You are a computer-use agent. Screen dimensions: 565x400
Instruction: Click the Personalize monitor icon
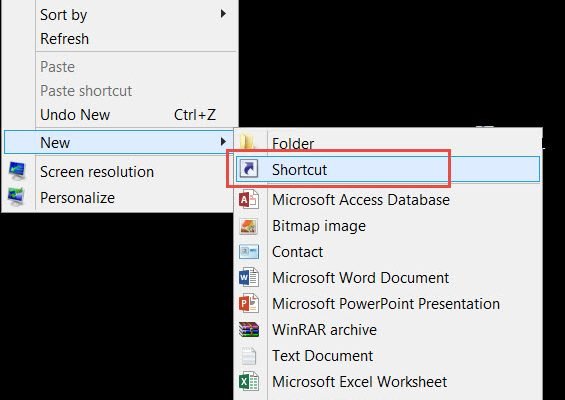(16, 197)
